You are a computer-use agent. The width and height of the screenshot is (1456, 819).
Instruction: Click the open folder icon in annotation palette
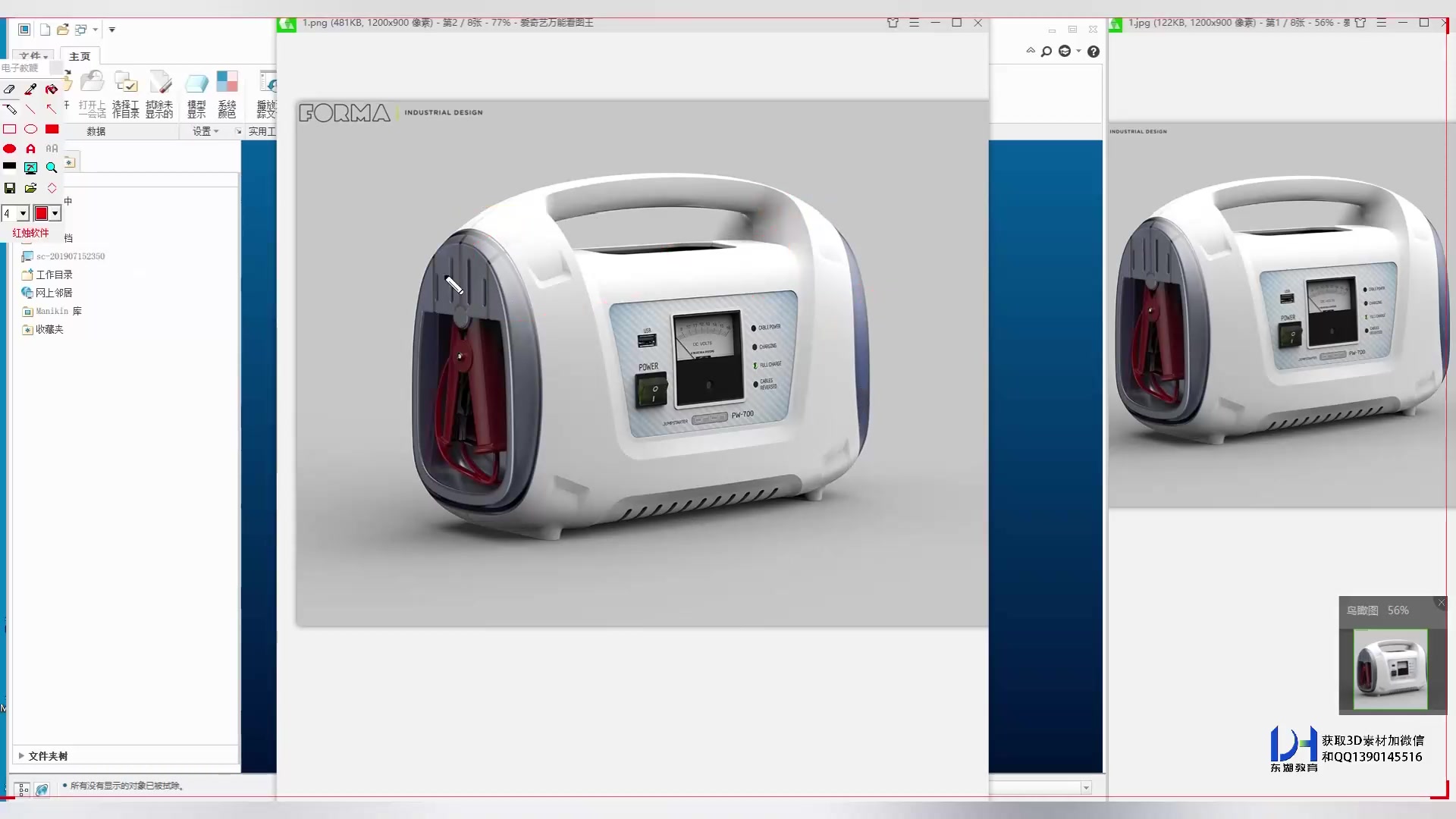(x=30, y=188)
